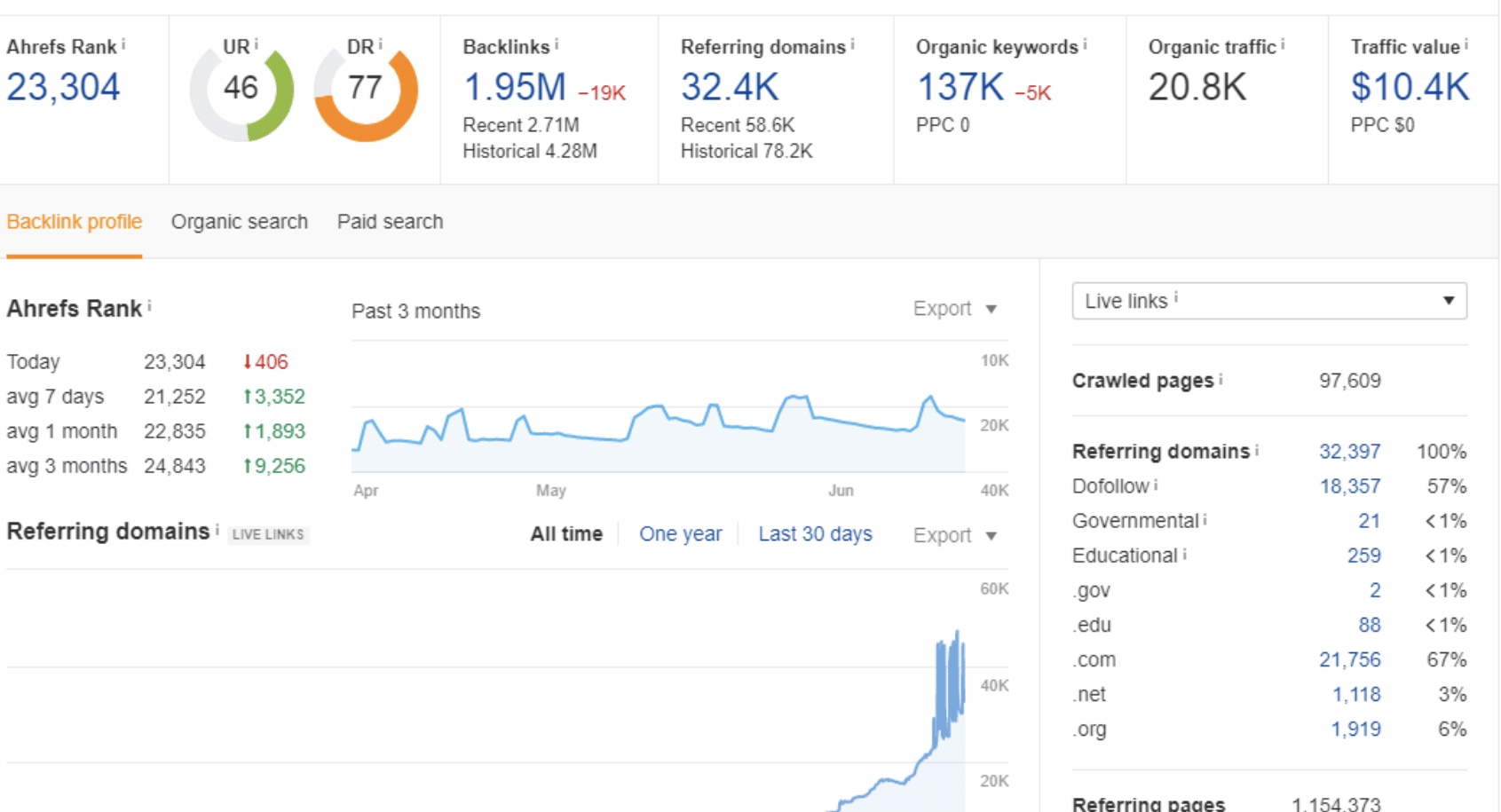Screen dimensions: 1501x812
Task: Click the Historical 4.28M backlinks text
Action: coord(530,151)
